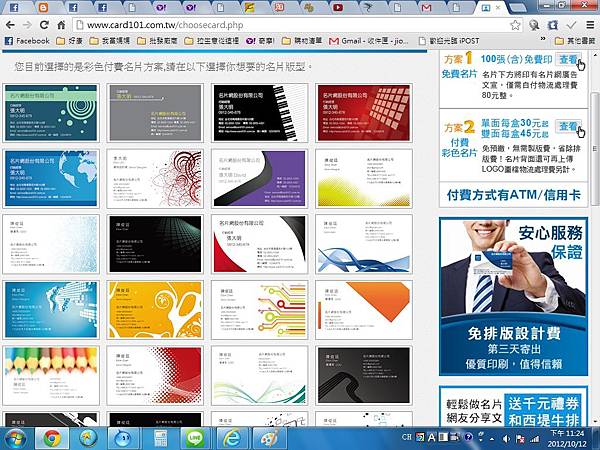Open the Facebook bookmark in bookmarks bar
The height and width of the screenshot is (450, 600).
pos(27,41)
